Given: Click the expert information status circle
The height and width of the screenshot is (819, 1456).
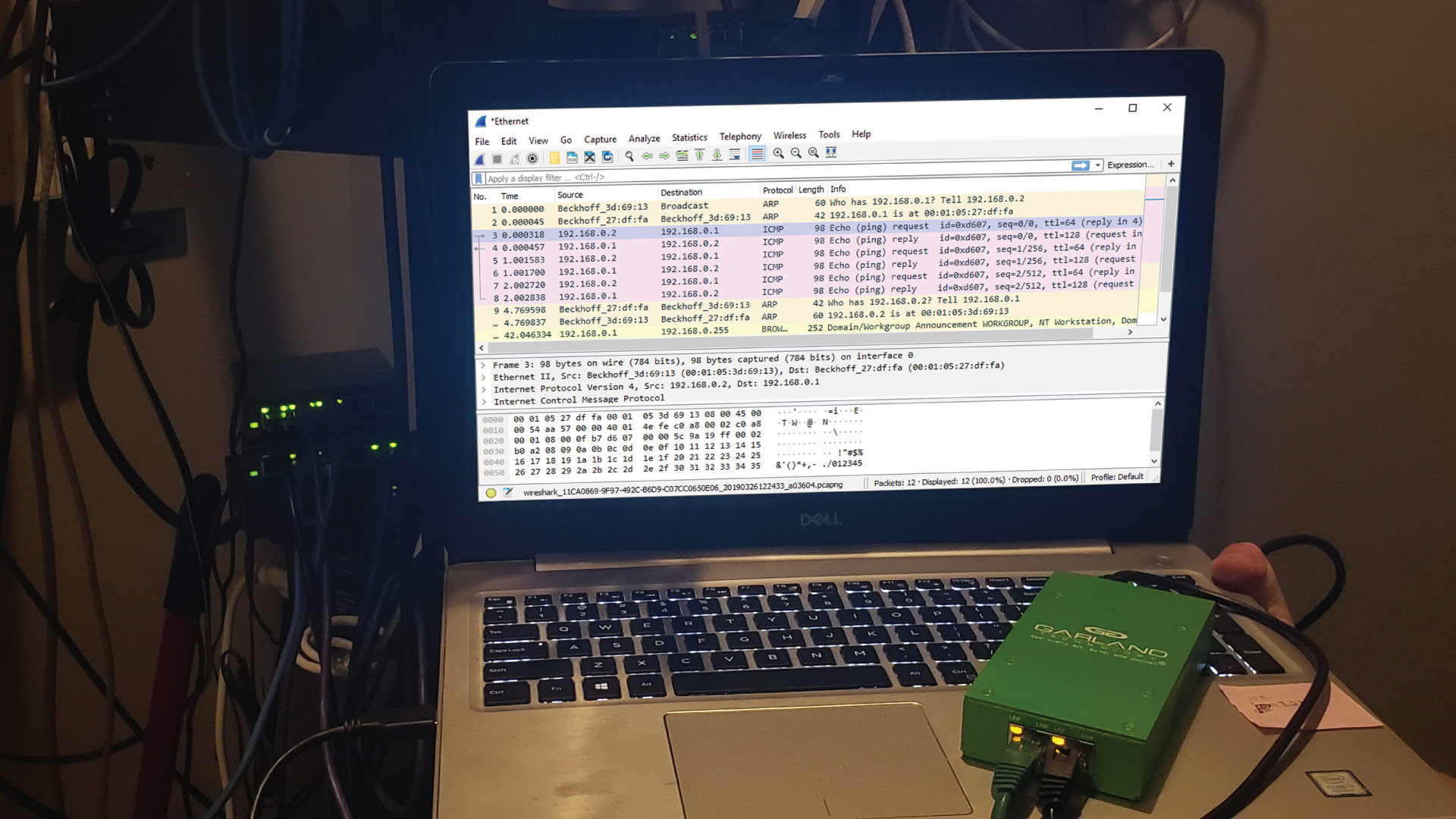Looking at the screenshot, I should point(491,493).
